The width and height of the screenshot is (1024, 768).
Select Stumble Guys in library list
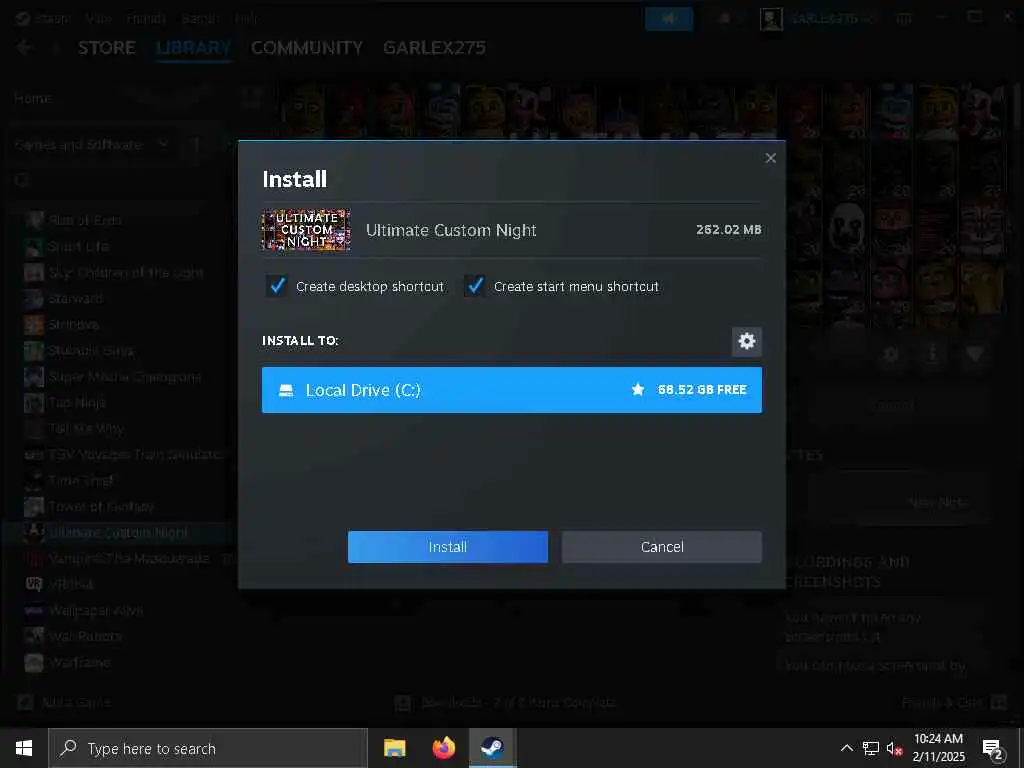tap(91, 351)
